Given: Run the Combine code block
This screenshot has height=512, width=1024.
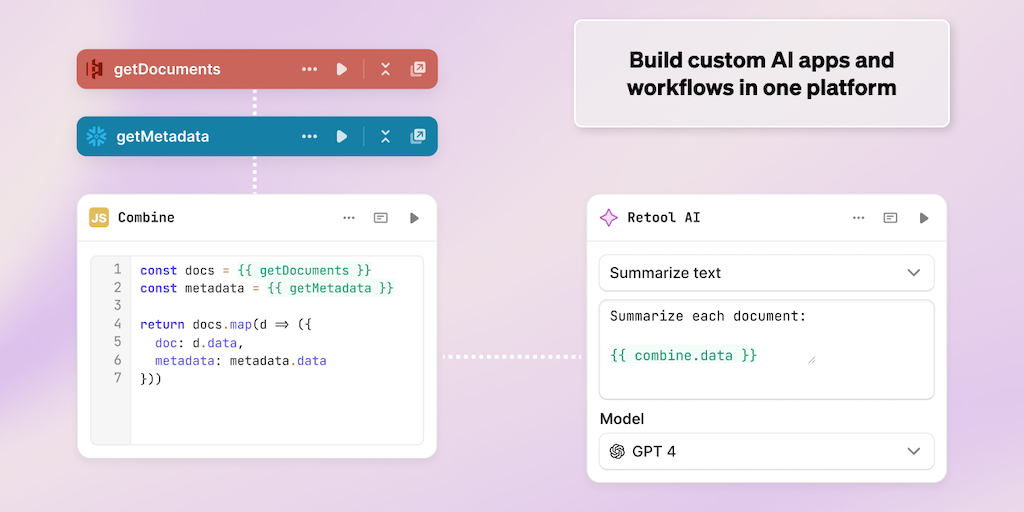Looking at the screenshot, I should (x=414, y=217).
